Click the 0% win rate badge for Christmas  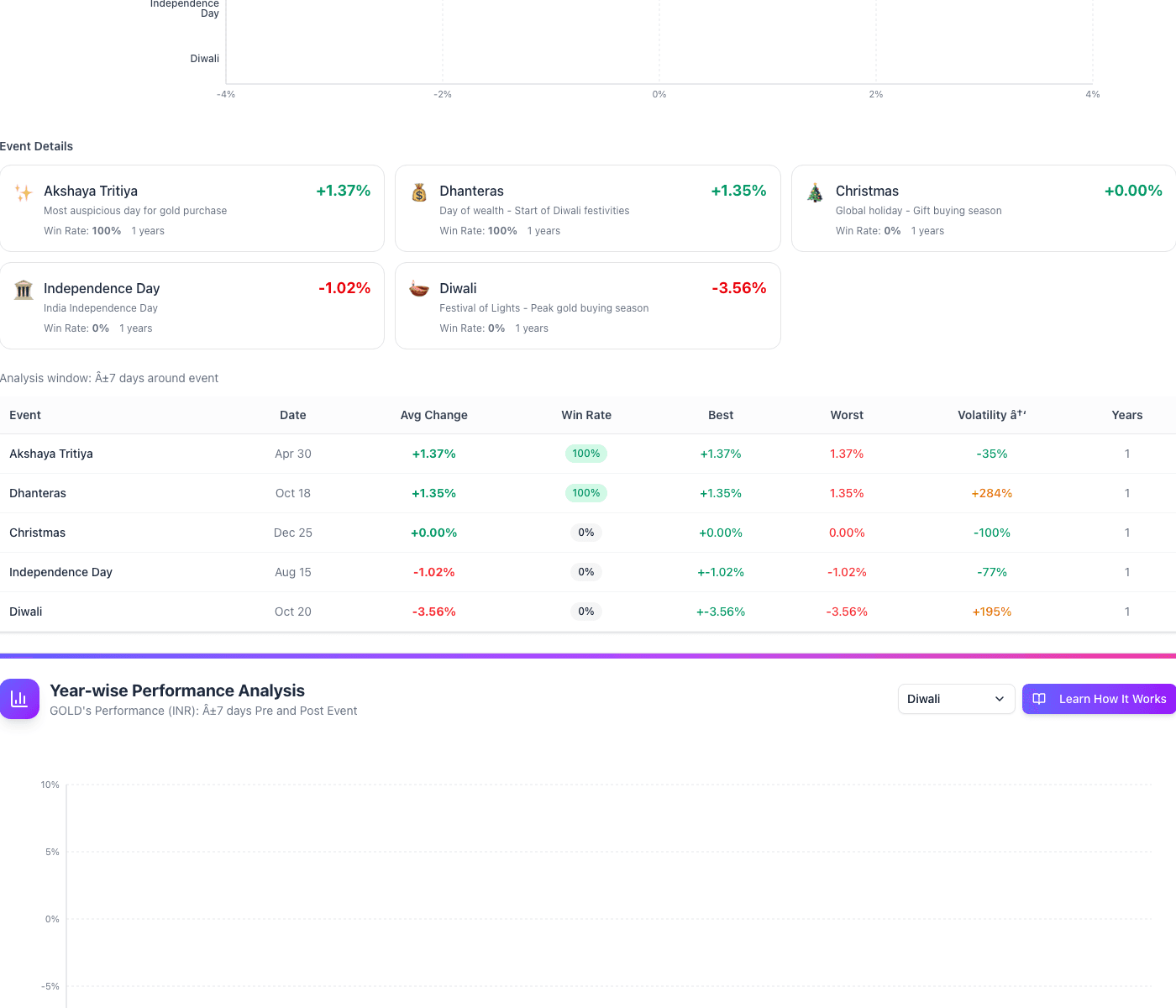tap(585, 533)
